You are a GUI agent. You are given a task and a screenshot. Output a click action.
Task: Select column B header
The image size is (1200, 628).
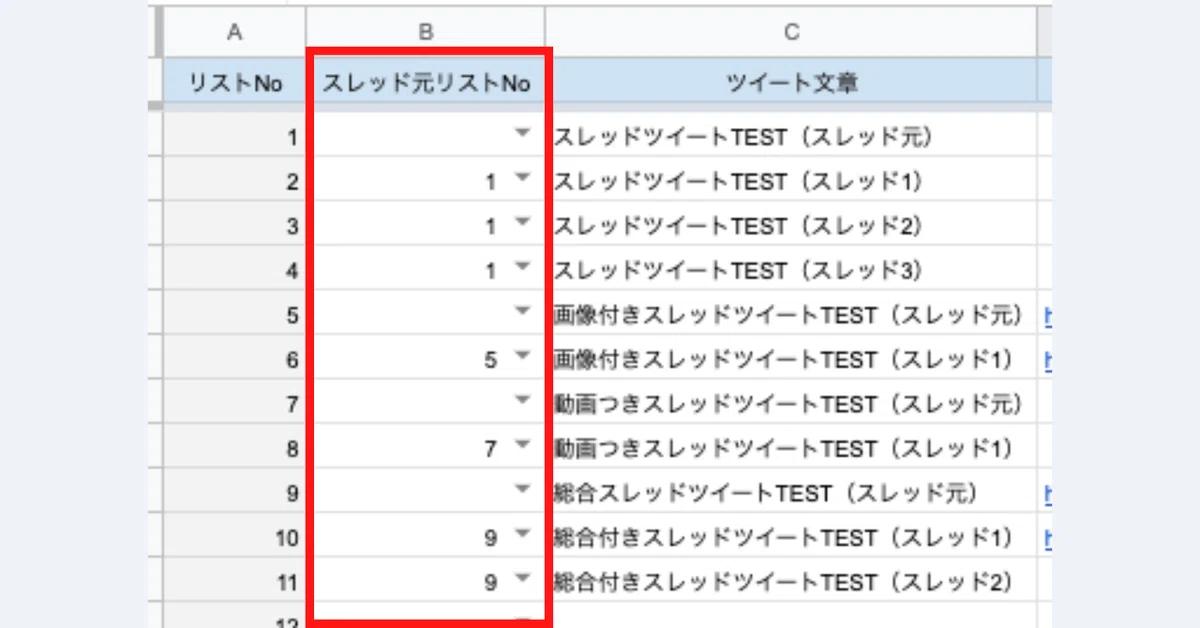pyautogui.click(x=426, y=32)
